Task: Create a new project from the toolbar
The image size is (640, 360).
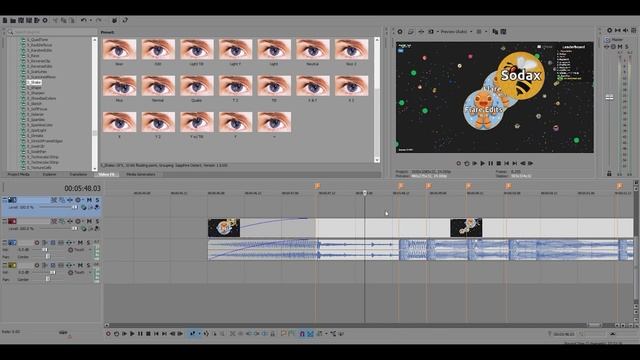Action: 5,20
